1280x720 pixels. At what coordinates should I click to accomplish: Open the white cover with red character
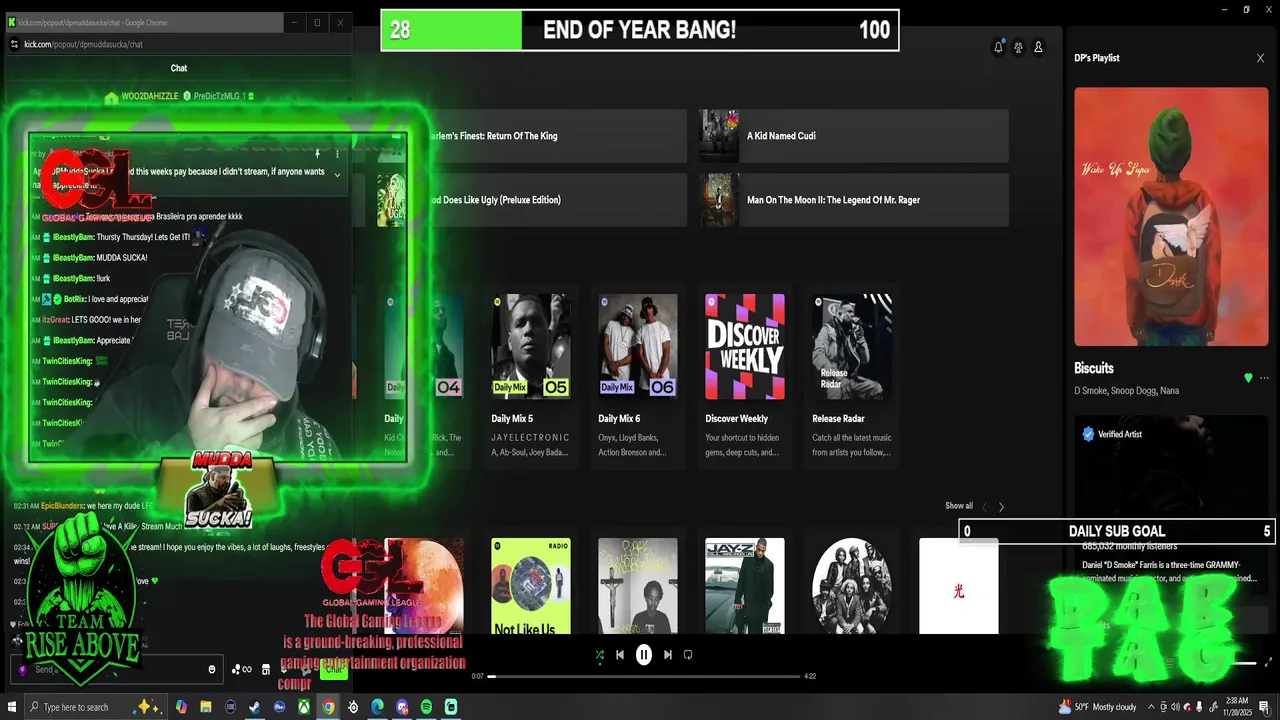(x=959, y=586)
